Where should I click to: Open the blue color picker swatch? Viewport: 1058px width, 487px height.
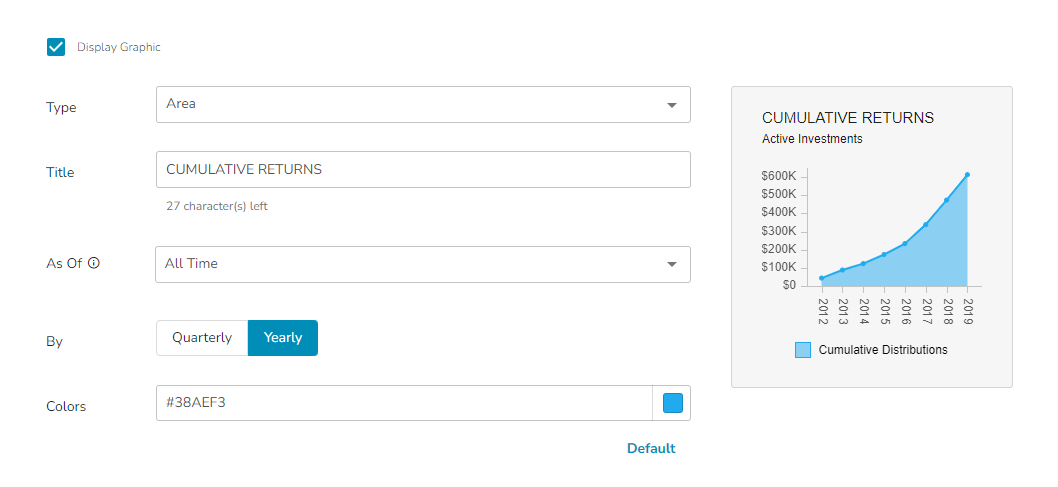pos(673,403)
